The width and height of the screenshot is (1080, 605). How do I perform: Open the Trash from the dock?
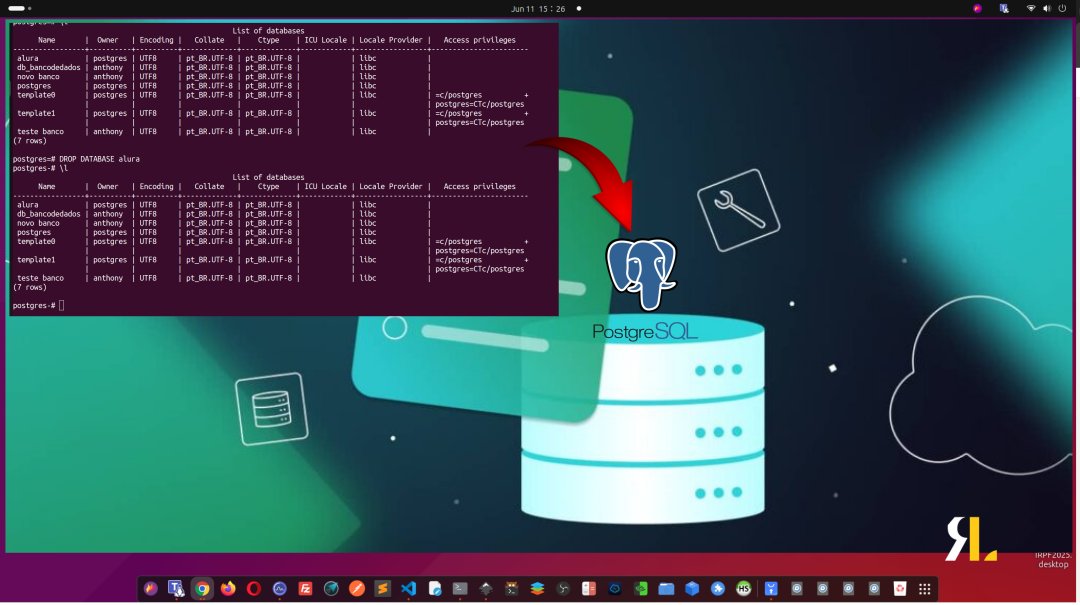900,589
